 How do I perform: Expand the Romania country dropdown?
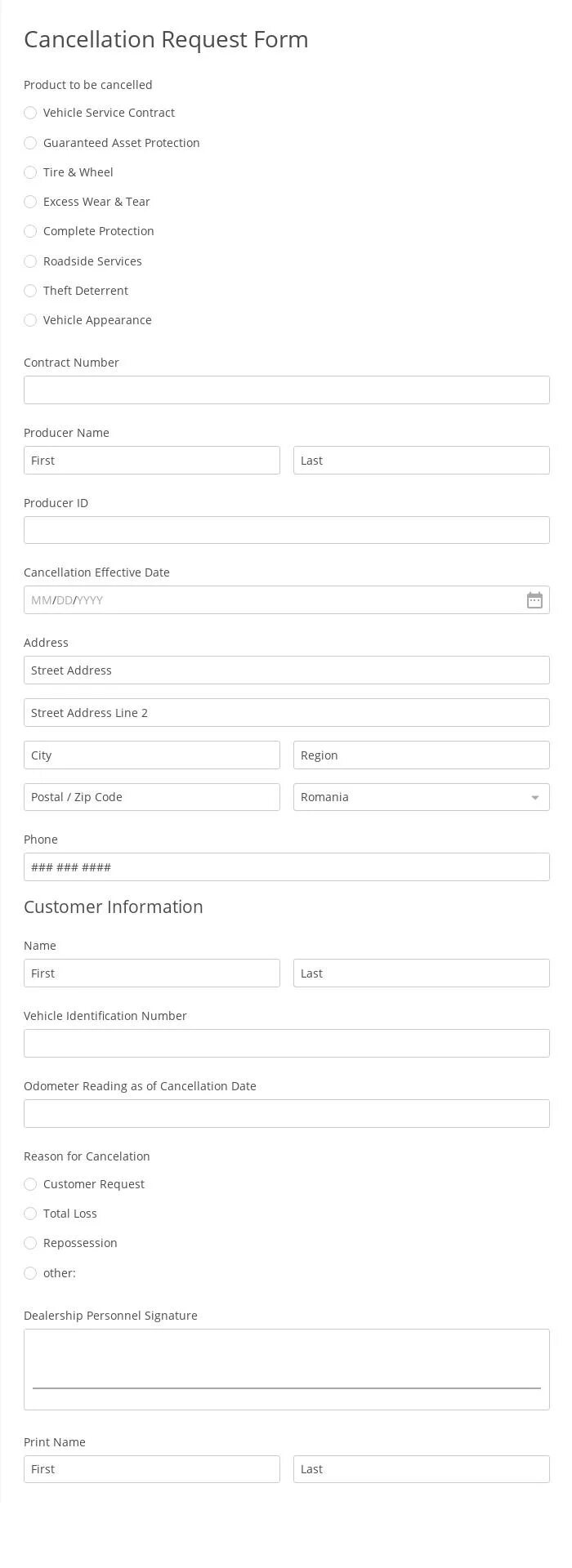pos(421,797)
